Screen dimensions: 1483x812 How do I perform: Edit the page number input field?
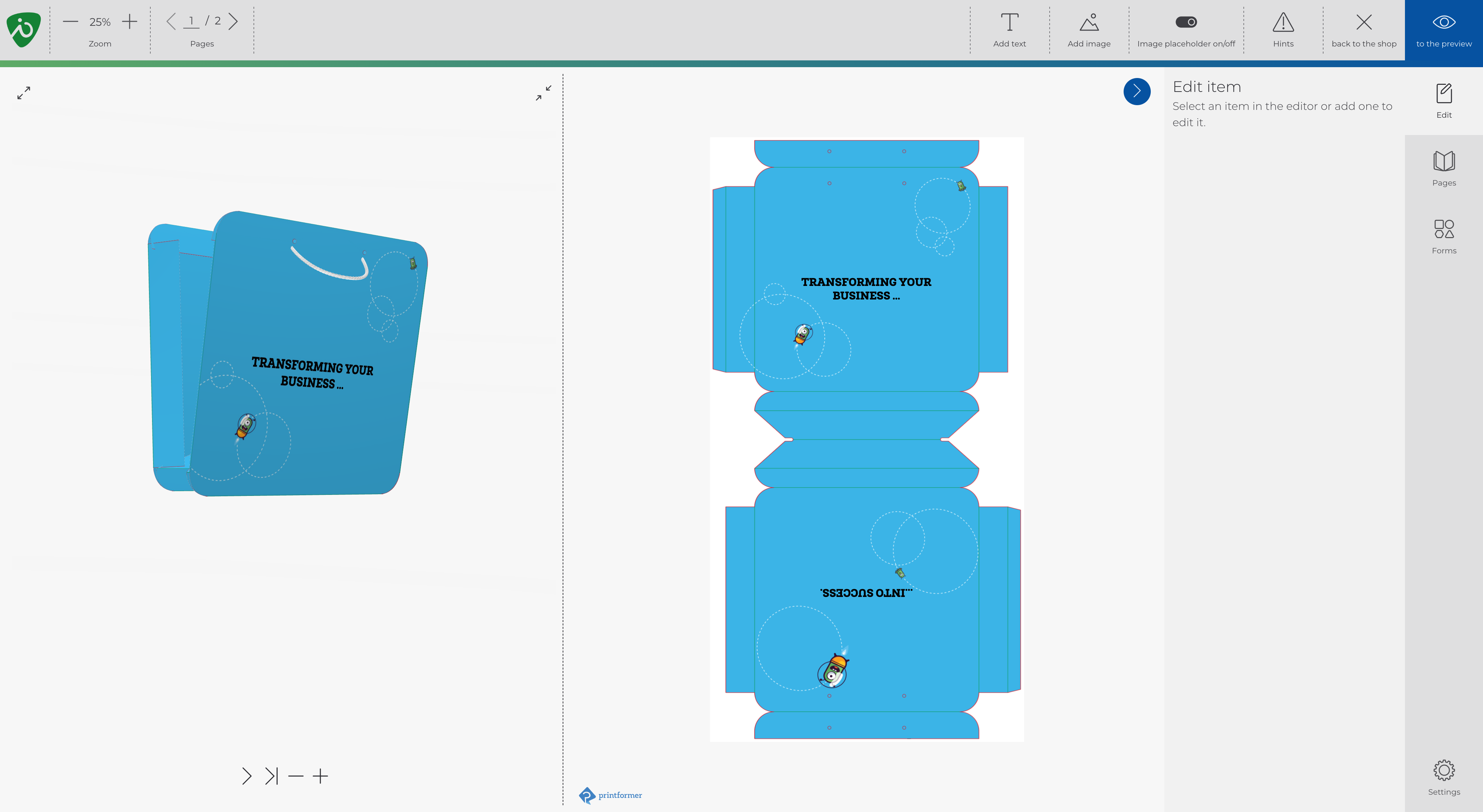point(191,21)
